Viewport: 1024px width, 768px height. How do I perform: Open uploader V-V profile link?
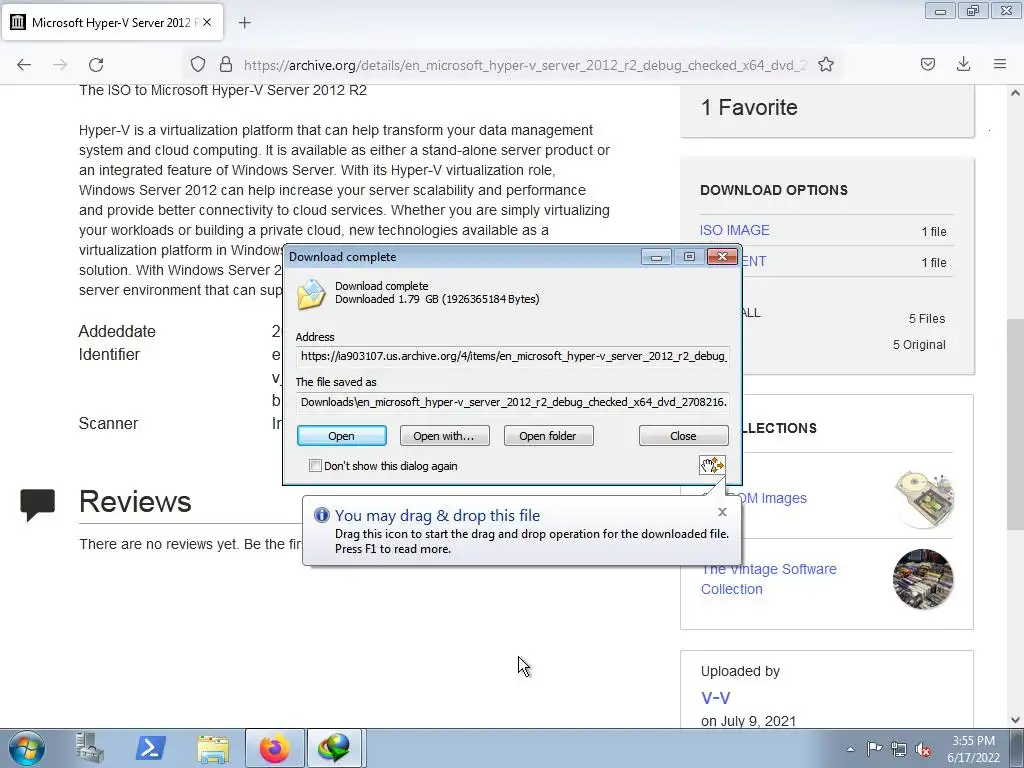[715, 697]
